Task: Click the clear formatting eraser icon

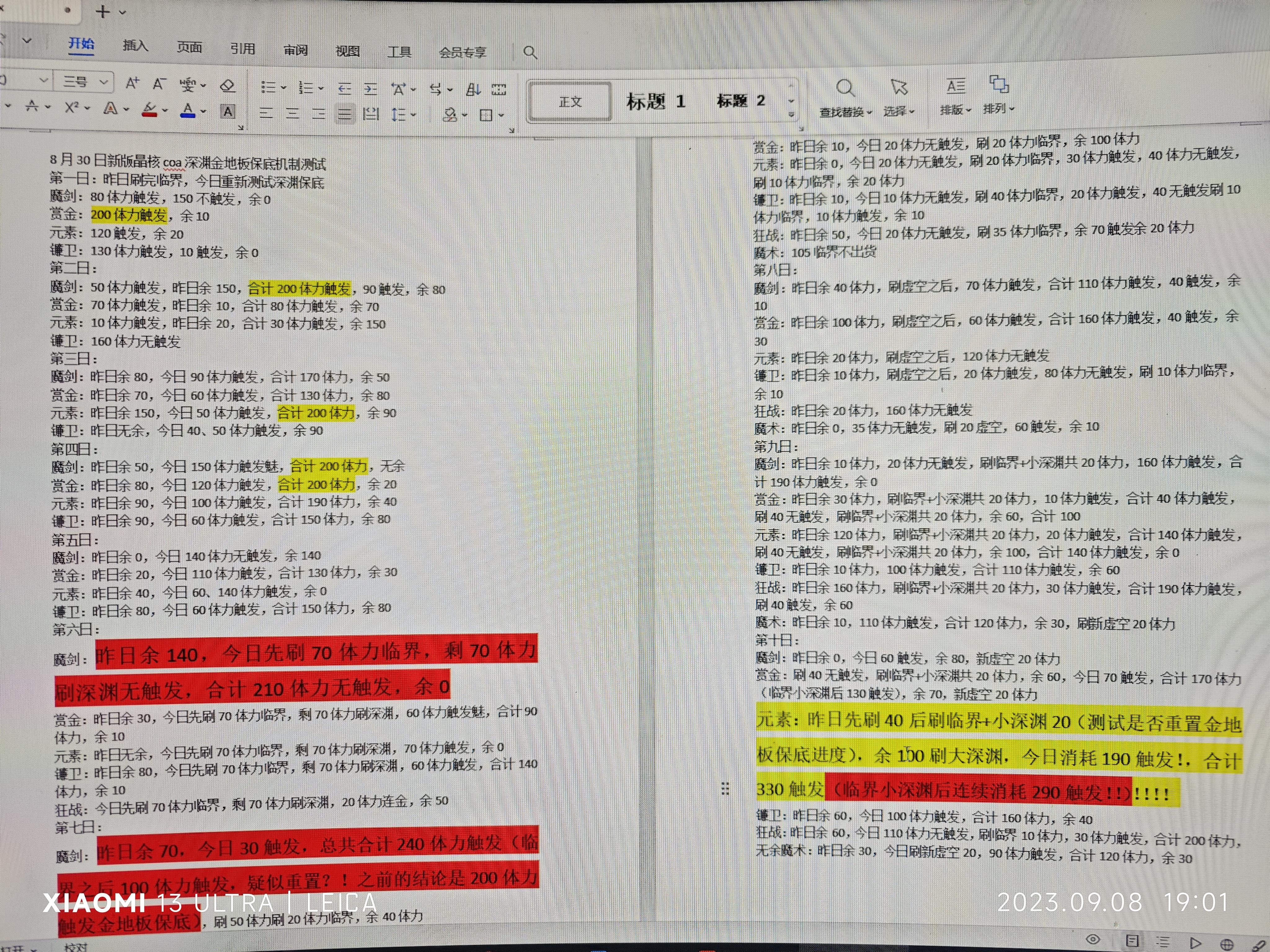Action: point(228,86)
